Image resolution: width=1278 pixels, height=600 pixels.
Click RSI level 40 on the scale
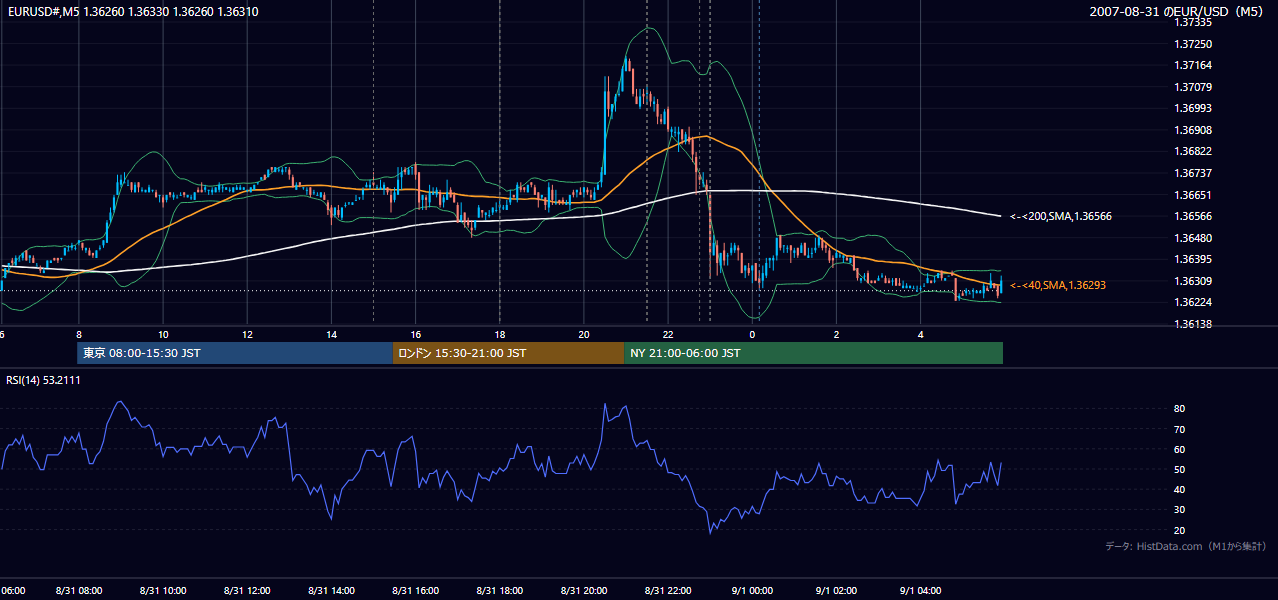coord(1179,489)
